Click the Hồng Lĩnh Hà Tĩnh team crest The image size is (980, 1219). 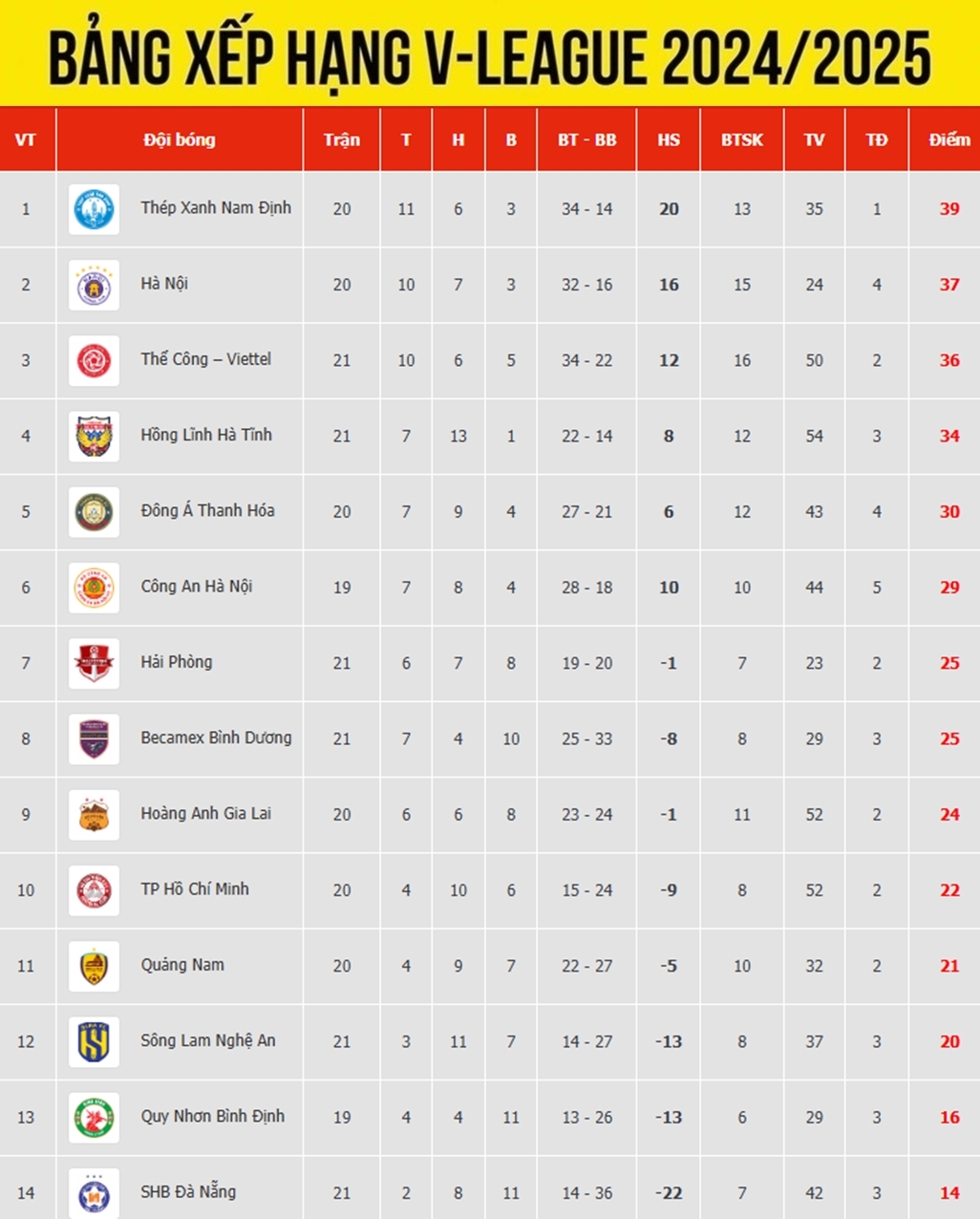[x=94, y=436]
